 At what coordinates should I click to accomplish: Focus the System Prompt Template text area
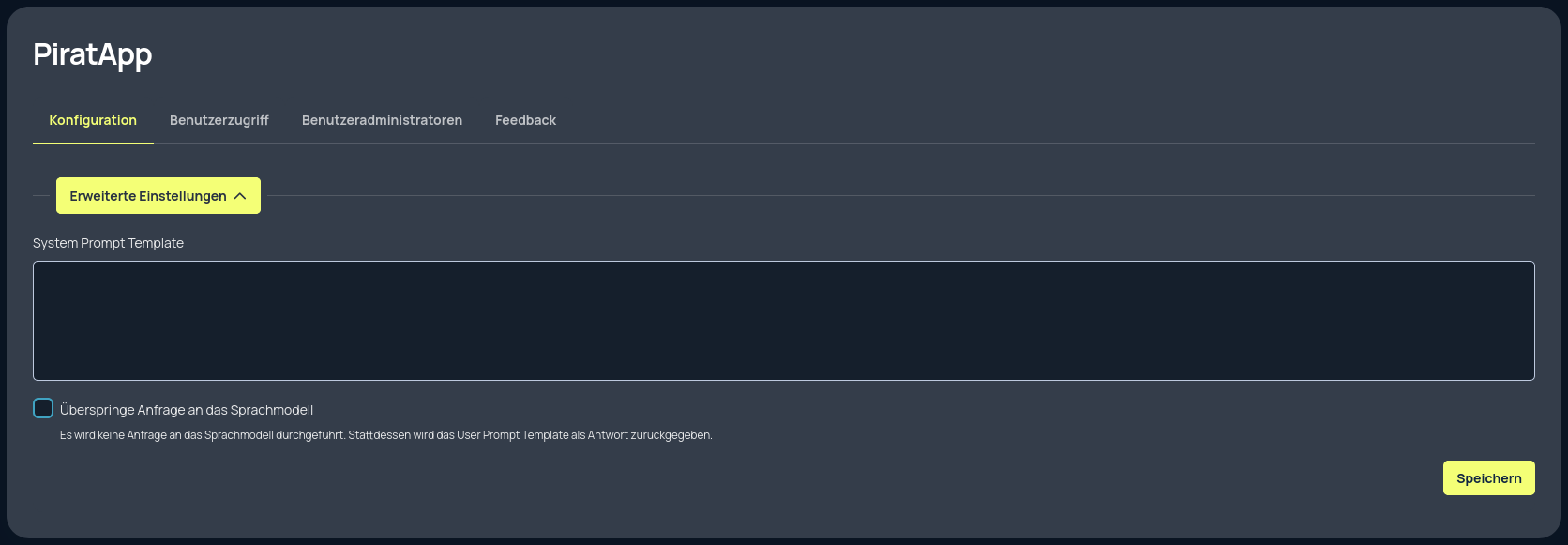tap(783, 320)
